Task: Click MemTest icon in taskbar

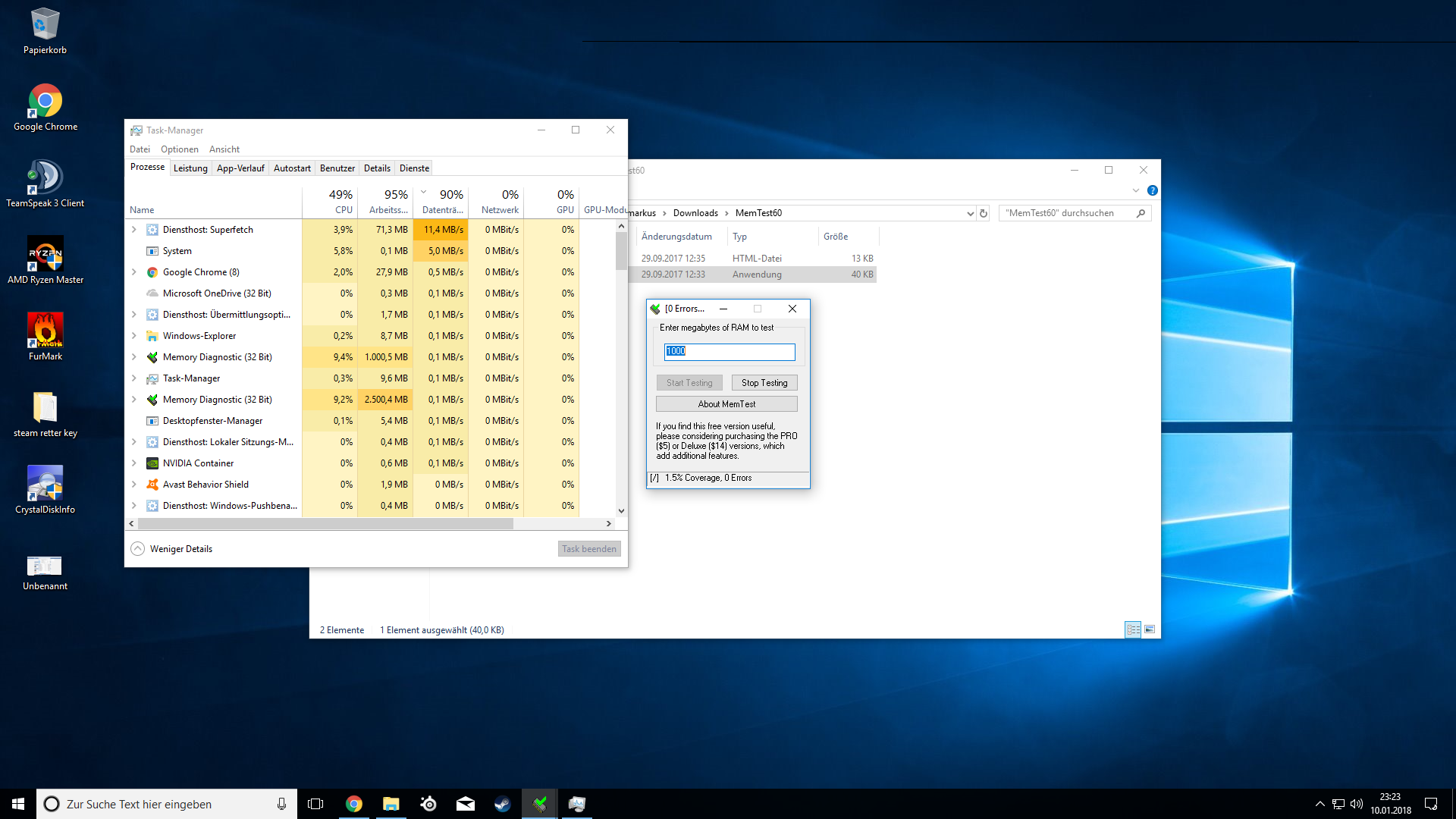Action: [x=540, y=804]
